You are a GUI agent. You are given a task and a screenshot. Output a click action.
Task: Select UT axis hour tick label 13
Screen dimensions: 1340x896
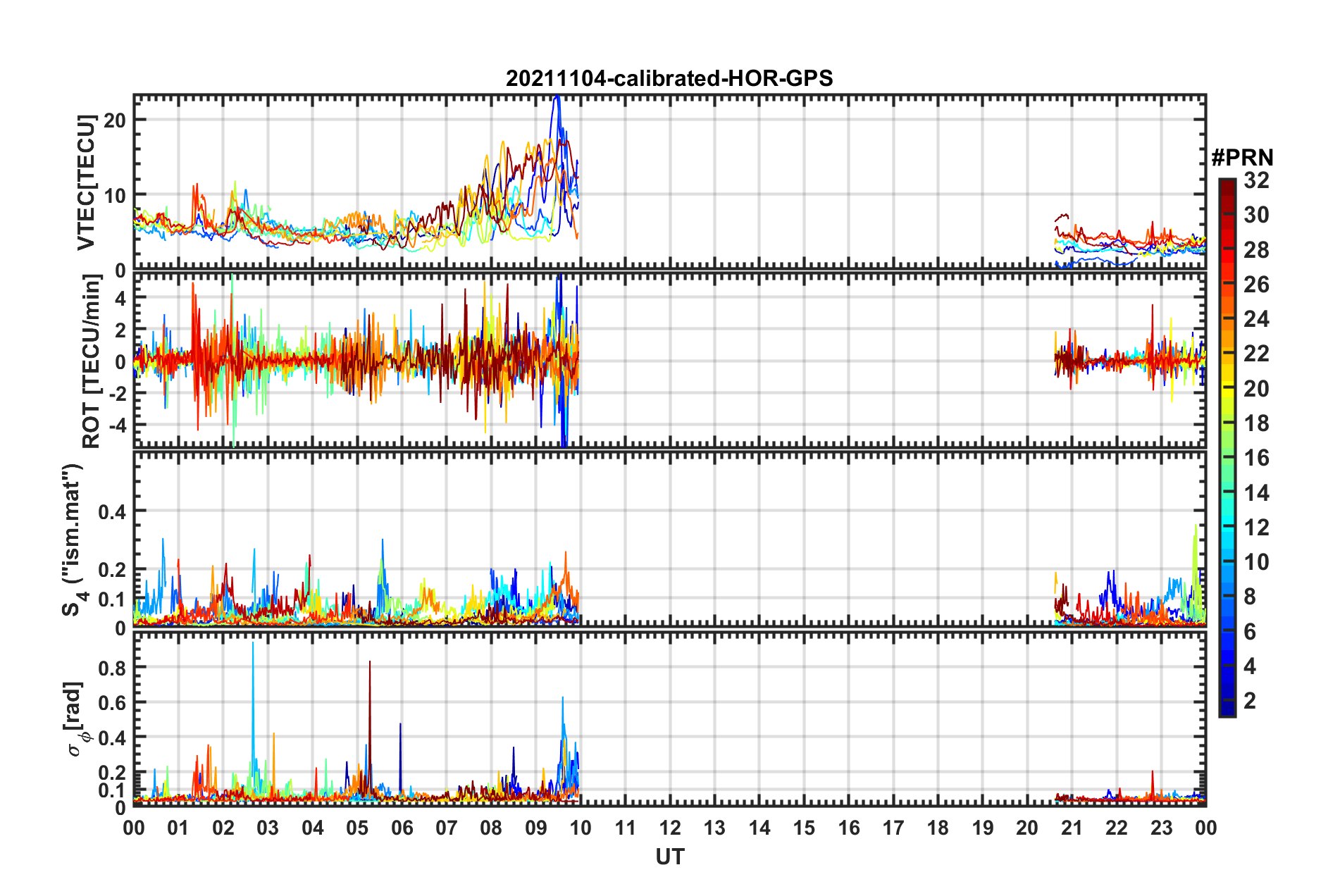pos(714,828)
